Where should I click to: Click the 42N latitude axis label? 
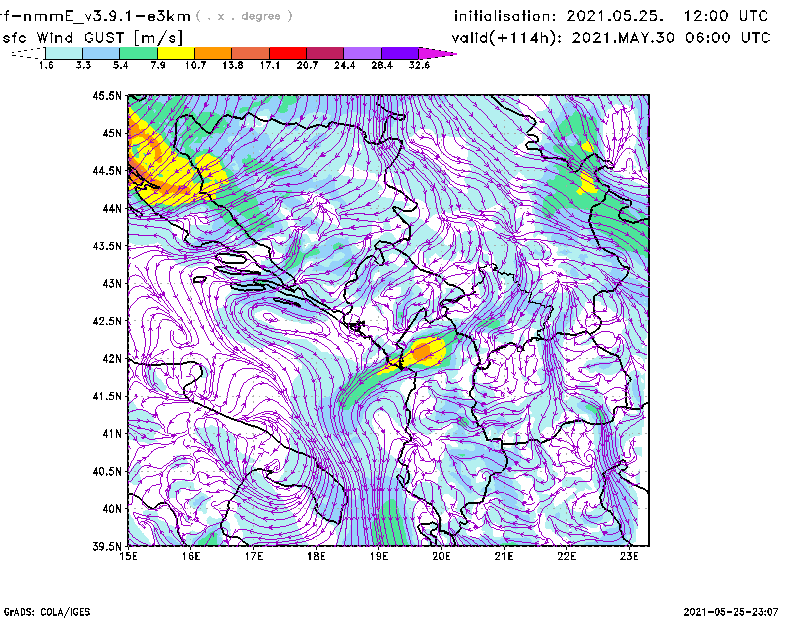(x=110, y=359)
